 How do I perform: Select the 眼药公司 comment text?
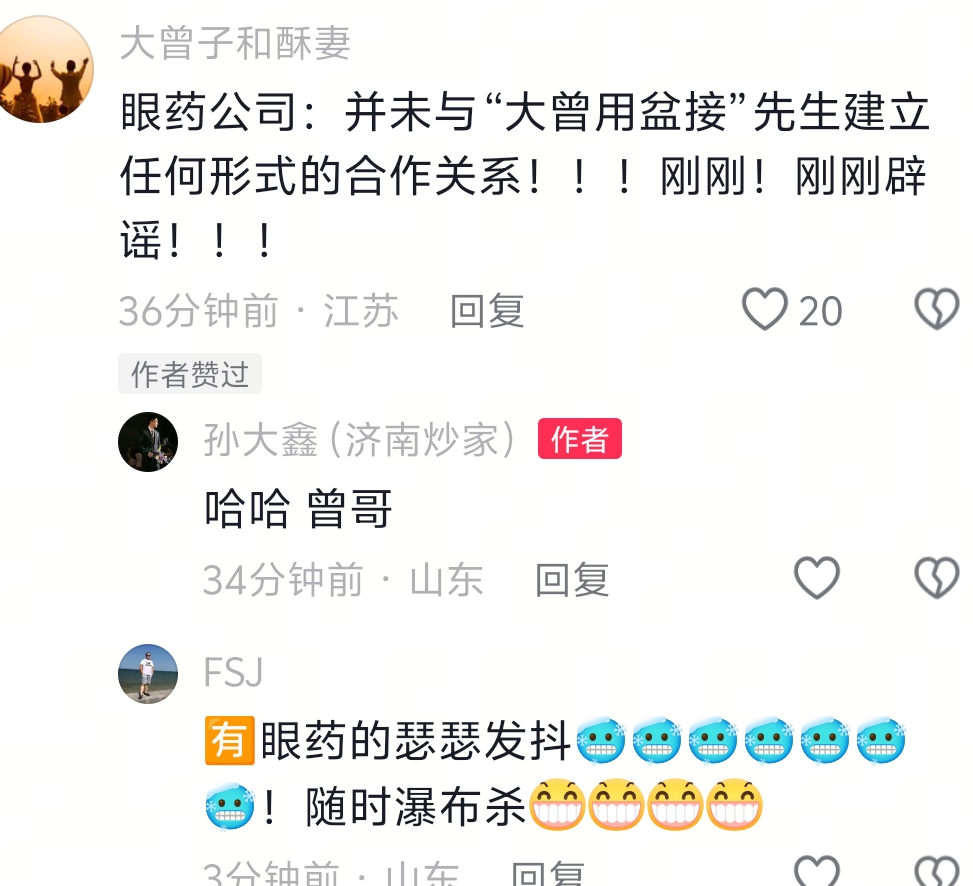524,176
